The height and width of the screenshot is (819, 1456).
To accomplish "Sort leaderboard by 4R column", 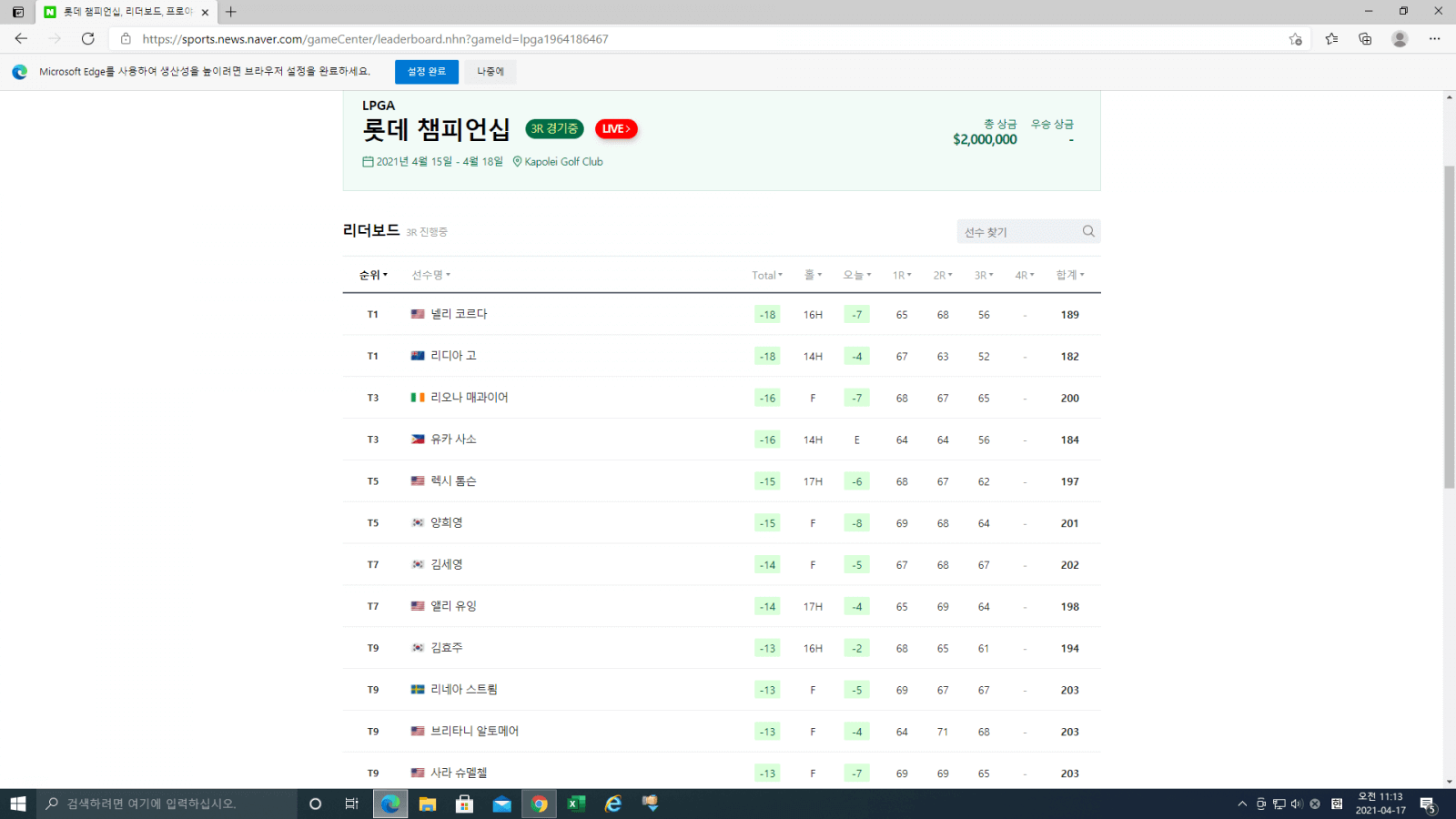I will (x=1025, y=275).
